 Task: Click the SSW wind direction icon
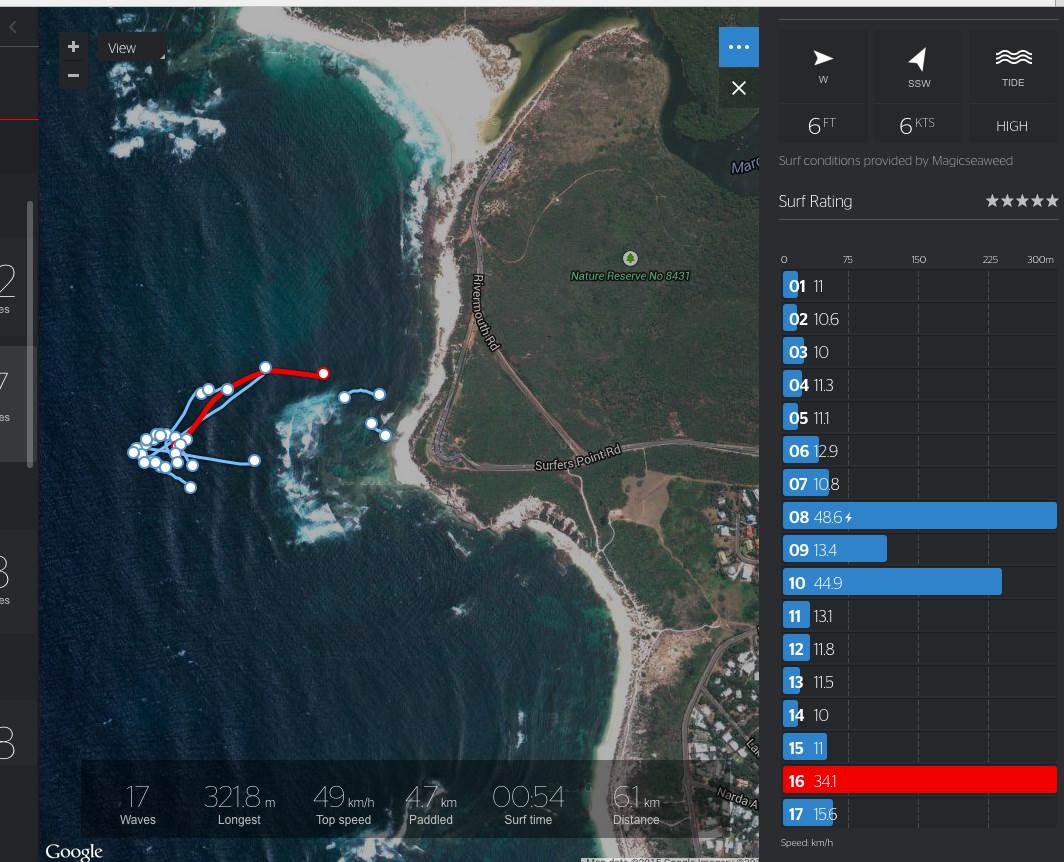point(918,59)
